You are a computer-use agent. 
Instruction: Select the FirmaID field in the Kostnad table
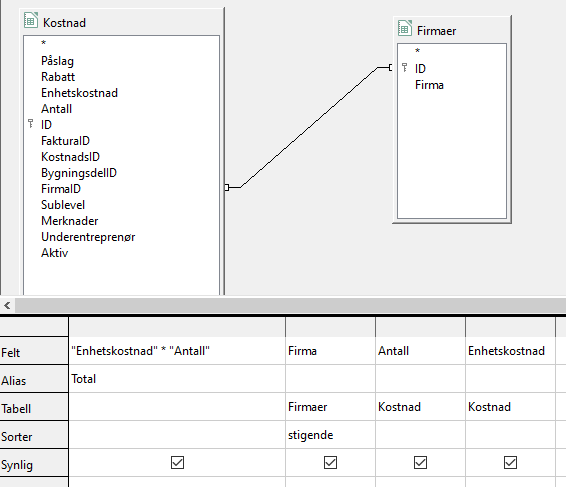coord(61,189)
